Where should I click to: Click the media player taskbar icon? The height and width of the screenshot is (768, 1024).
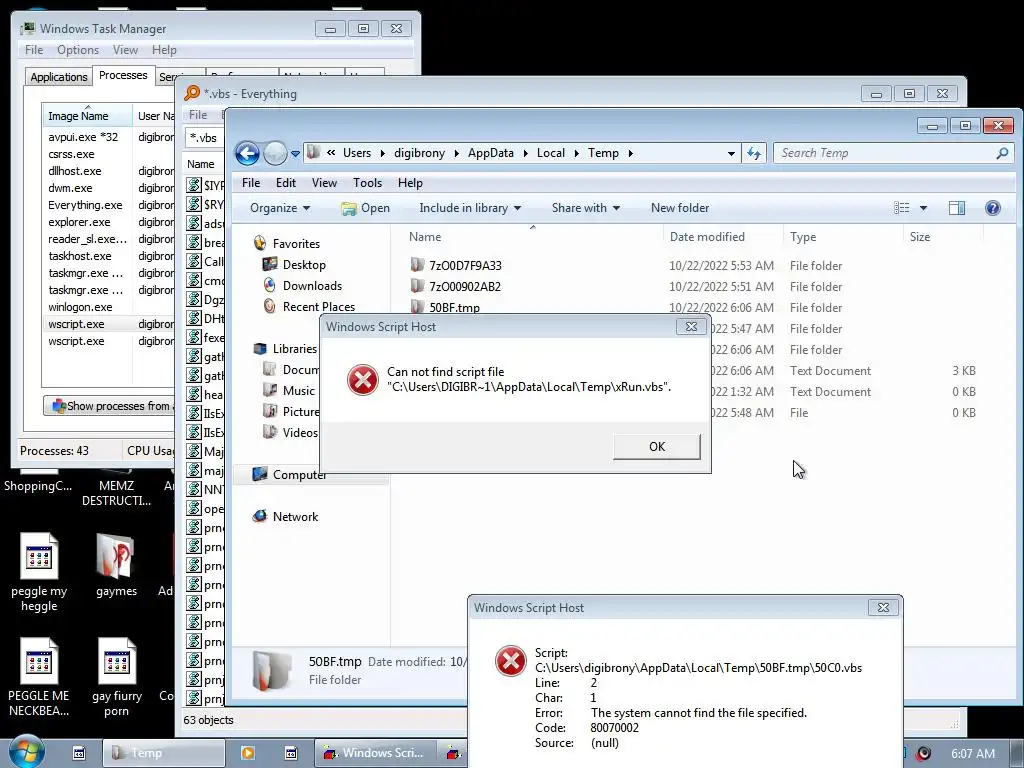click(248, 753)
